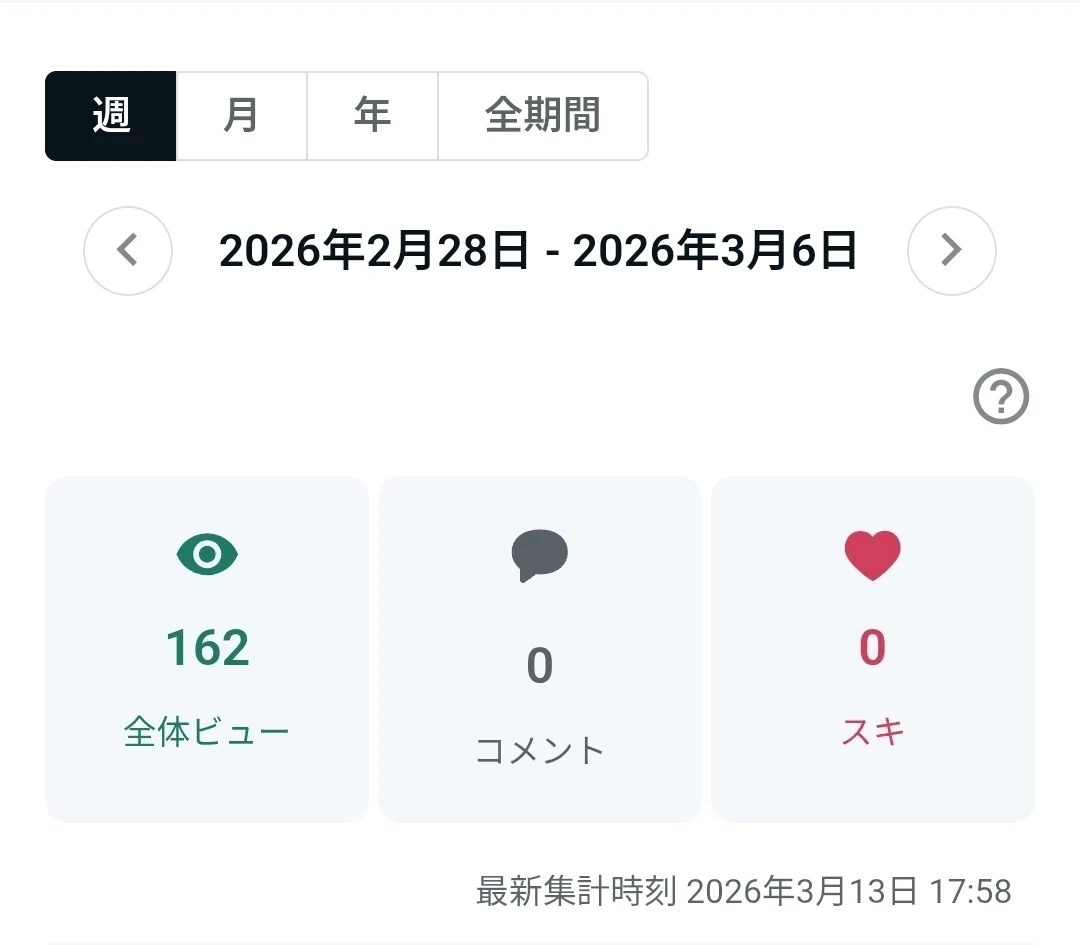This screenshot has height=945, width=1080.
Task: Click the red 0 likes count
Action: pos(873,647)
